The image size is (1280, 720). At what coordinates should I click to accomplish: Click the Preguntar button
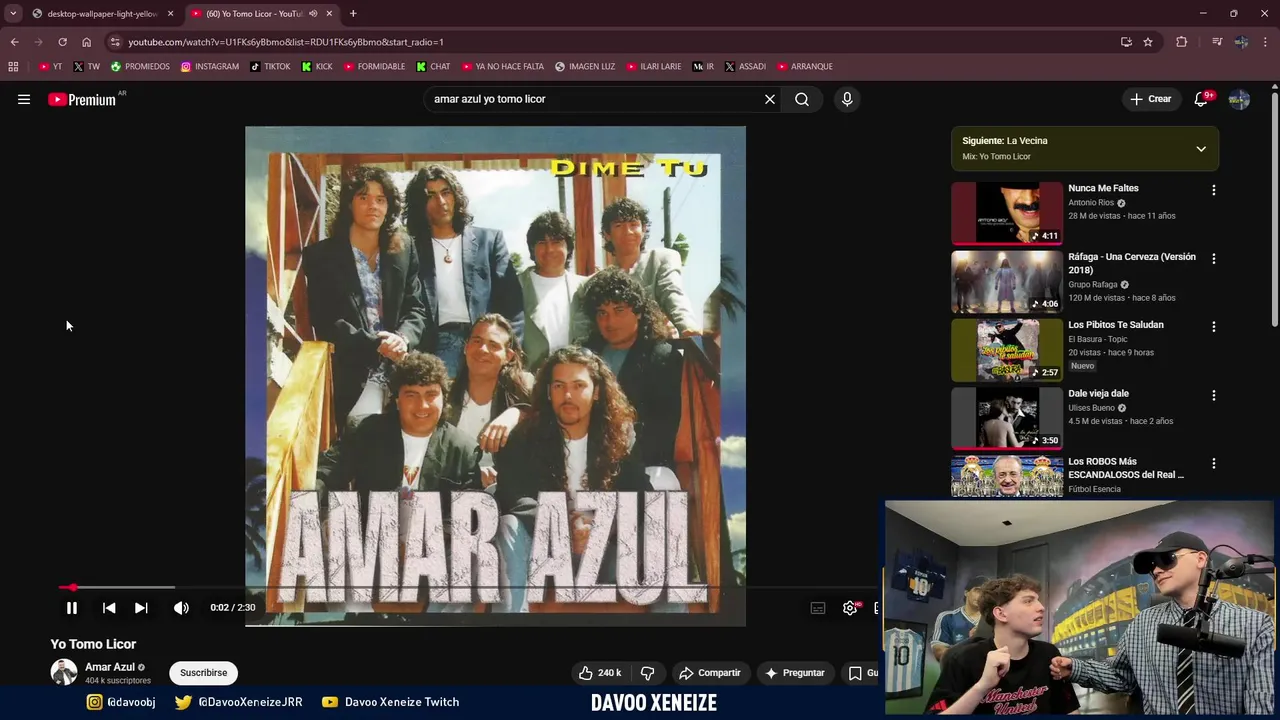point(794,673)
